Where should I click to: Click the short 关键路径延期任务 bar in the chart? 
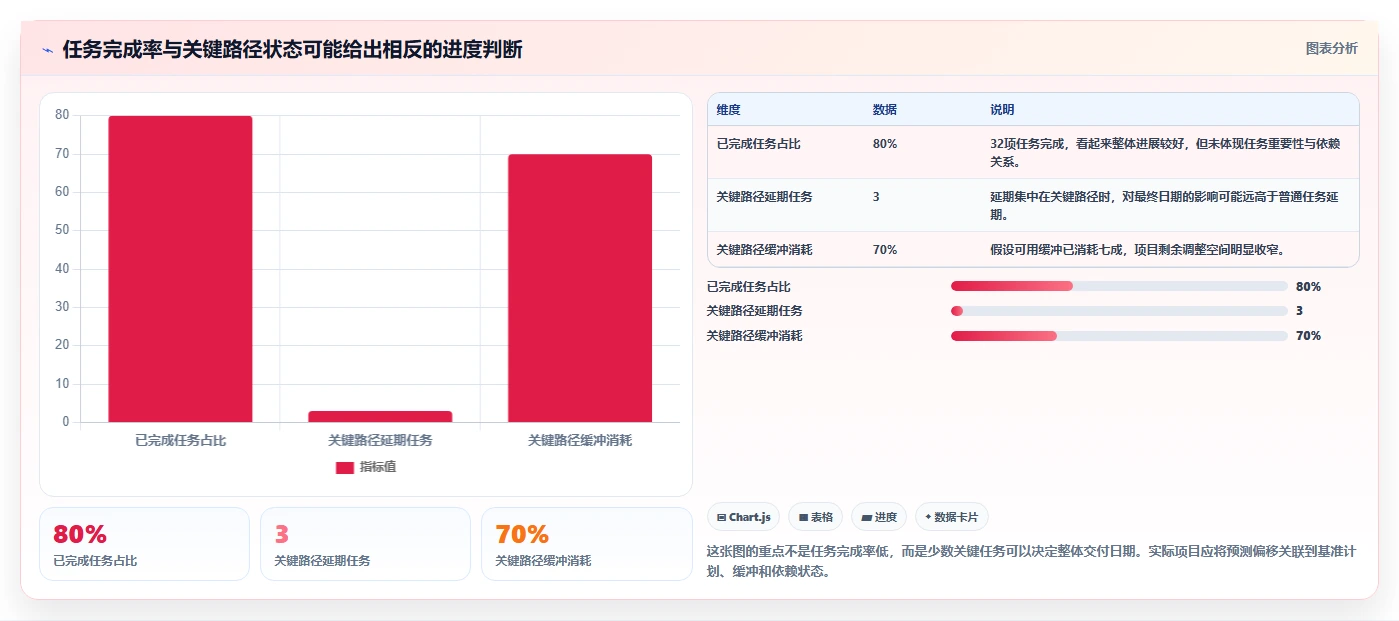coord(380,416)
